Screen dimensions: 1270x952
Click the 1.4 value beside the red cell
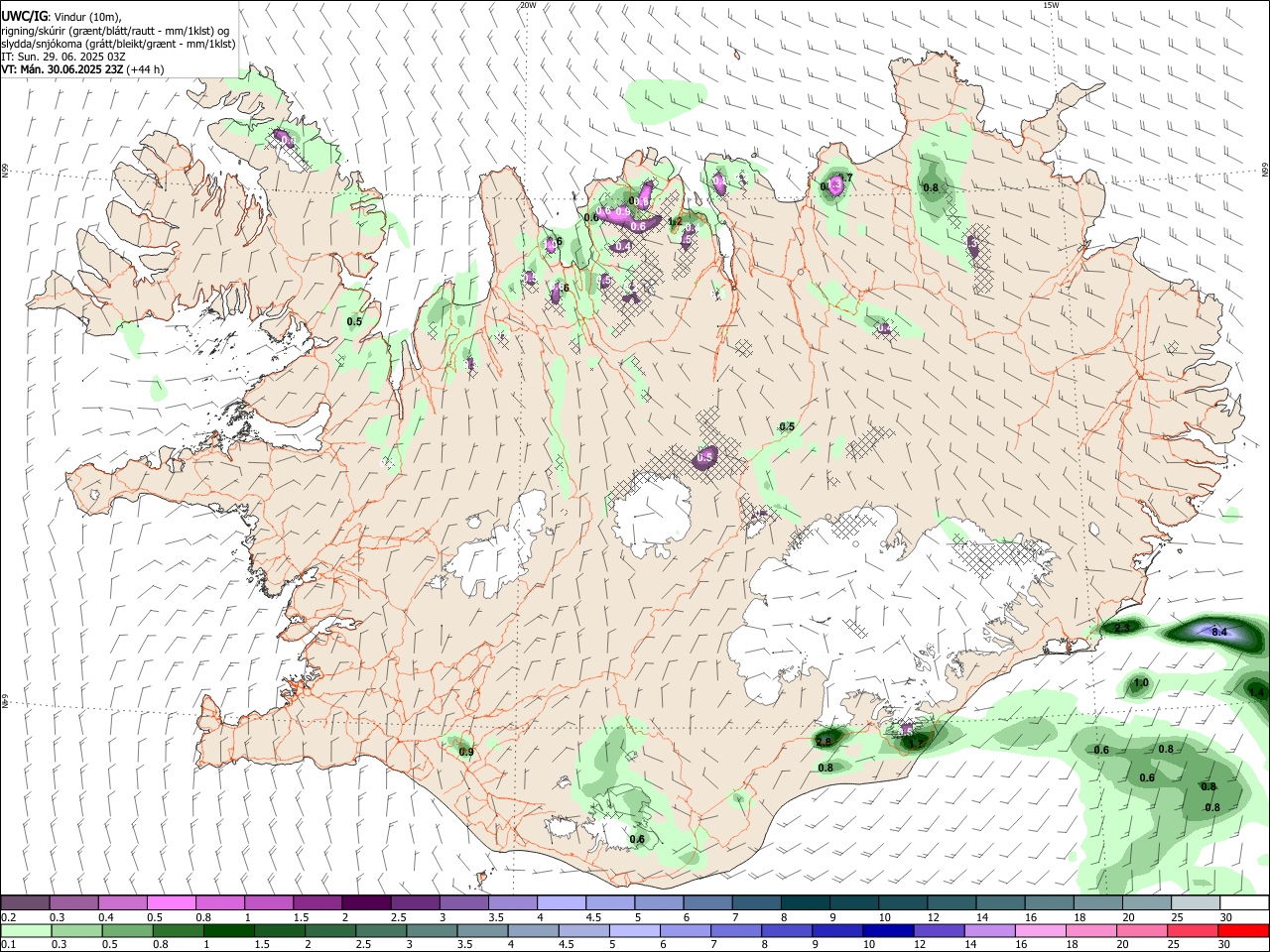point(1257,692)
